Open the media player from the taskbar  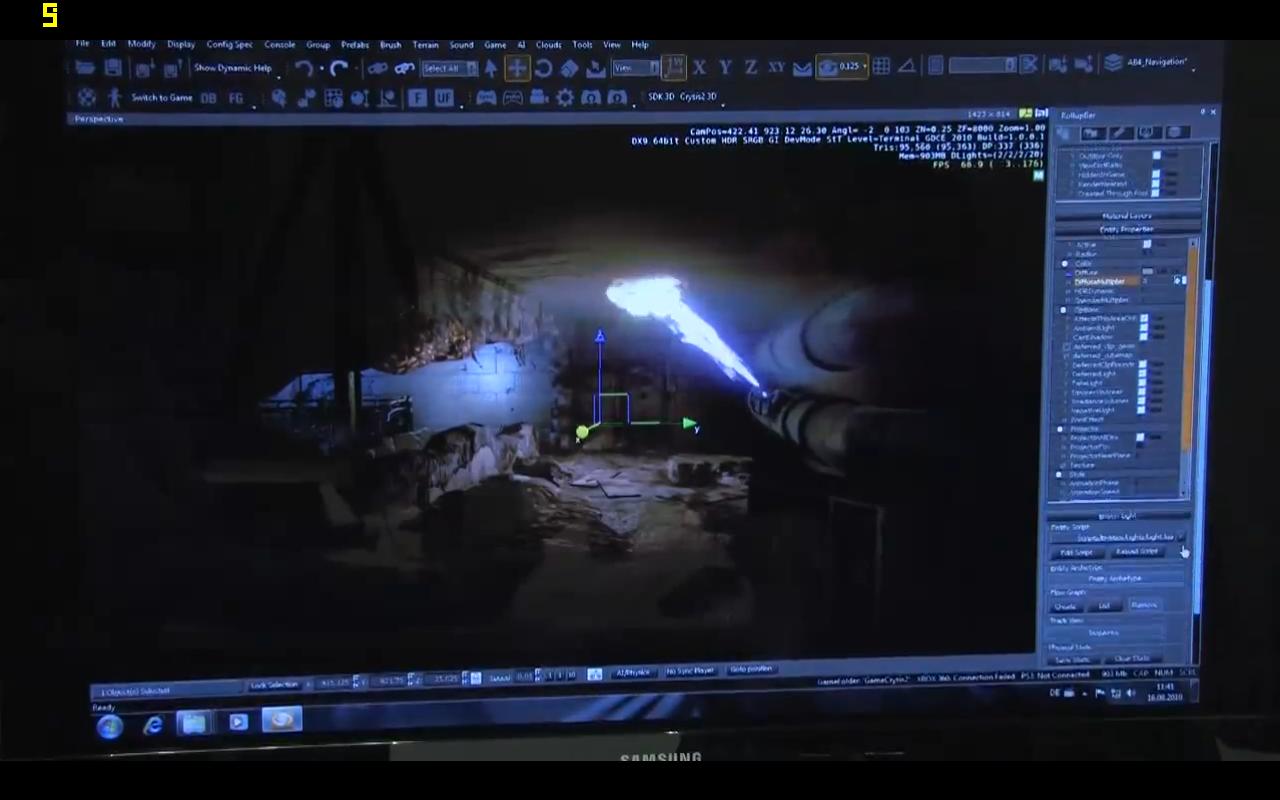coord(238,722)
